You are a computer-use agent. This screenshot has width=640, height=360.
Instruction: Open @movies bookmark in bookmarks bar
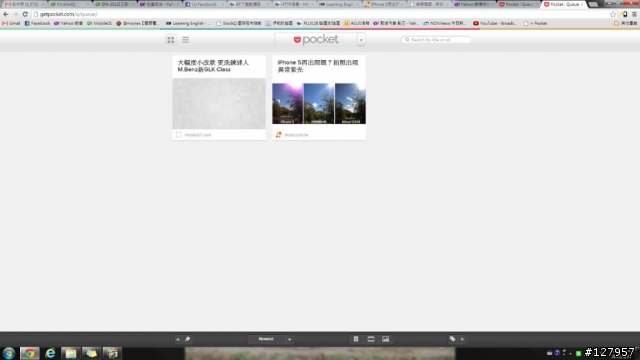[x=138, y=23]
